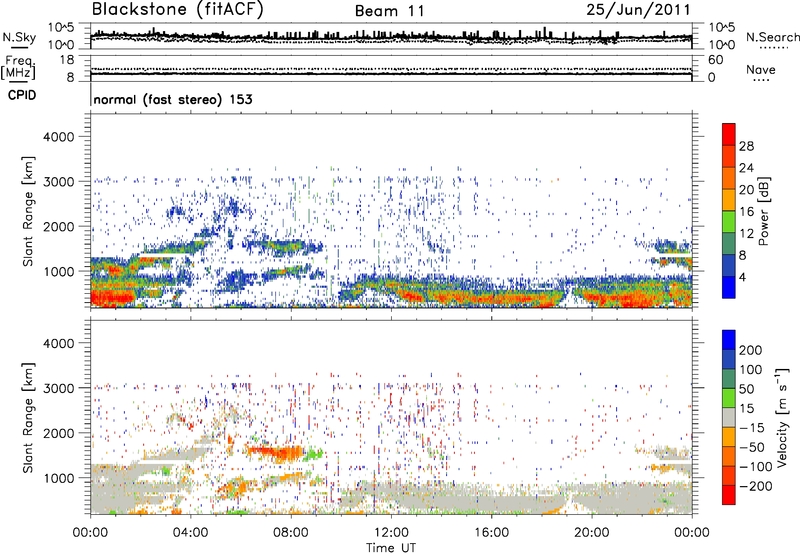Image resolution: width=800 pixels, height=554 pixels.
Task: Click the date '25/Jun/2011'
Action: coord(638,9)
